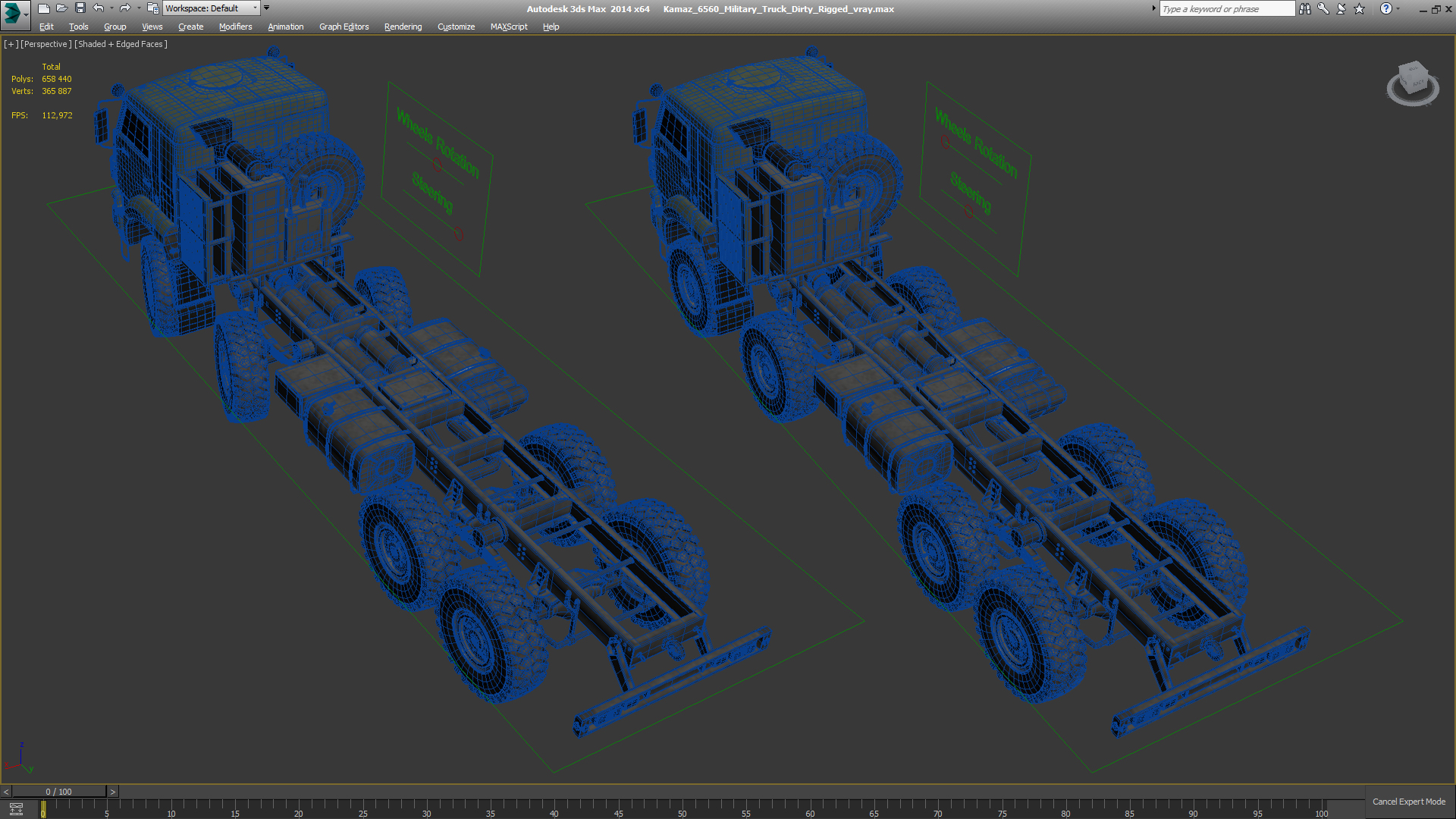Open the Help menu
This screenshot has height=819, width=1456.
[x=551, y=27]
